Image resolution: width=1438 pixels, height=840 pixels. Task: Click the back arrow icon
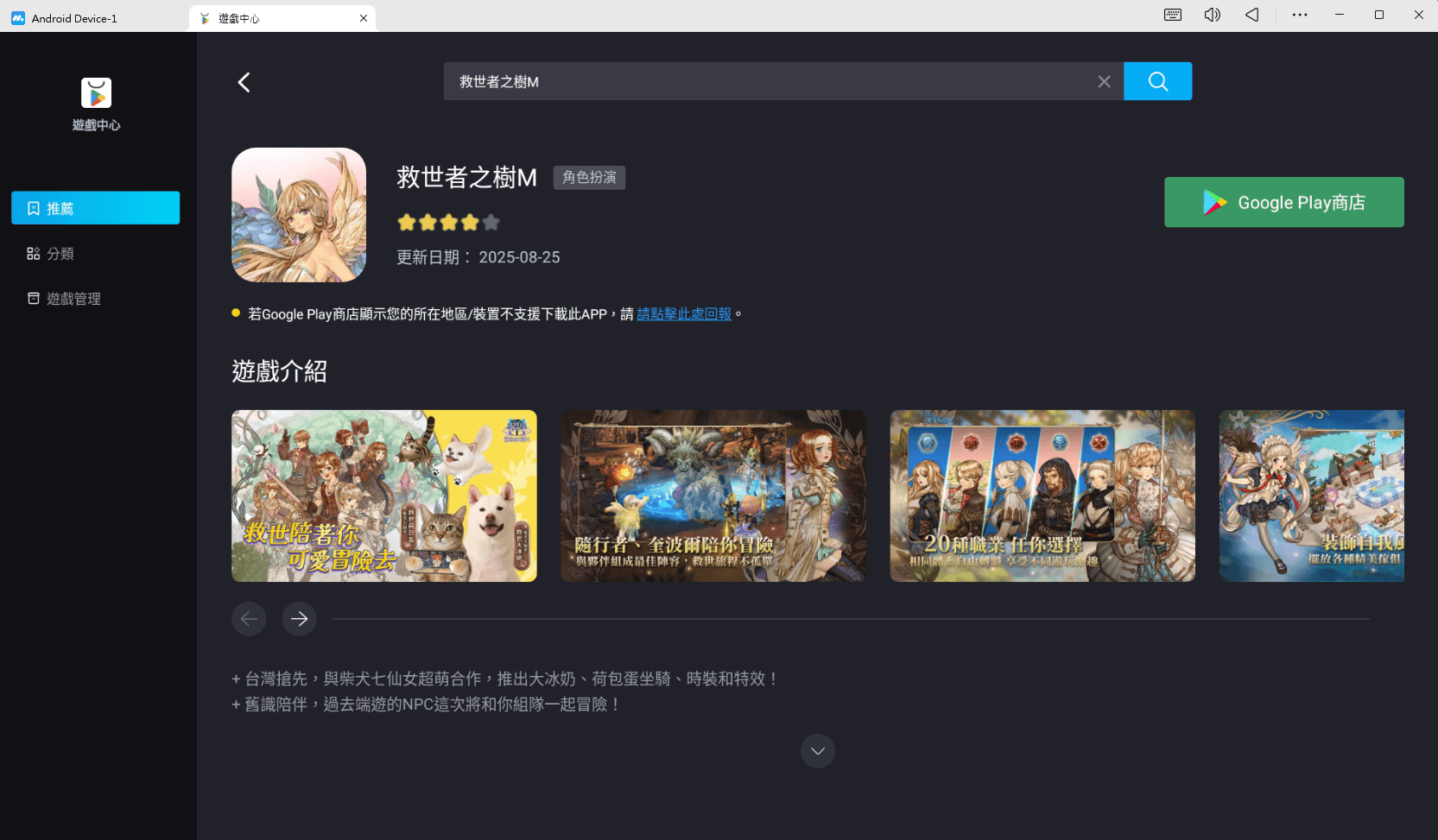pos(244,82)
